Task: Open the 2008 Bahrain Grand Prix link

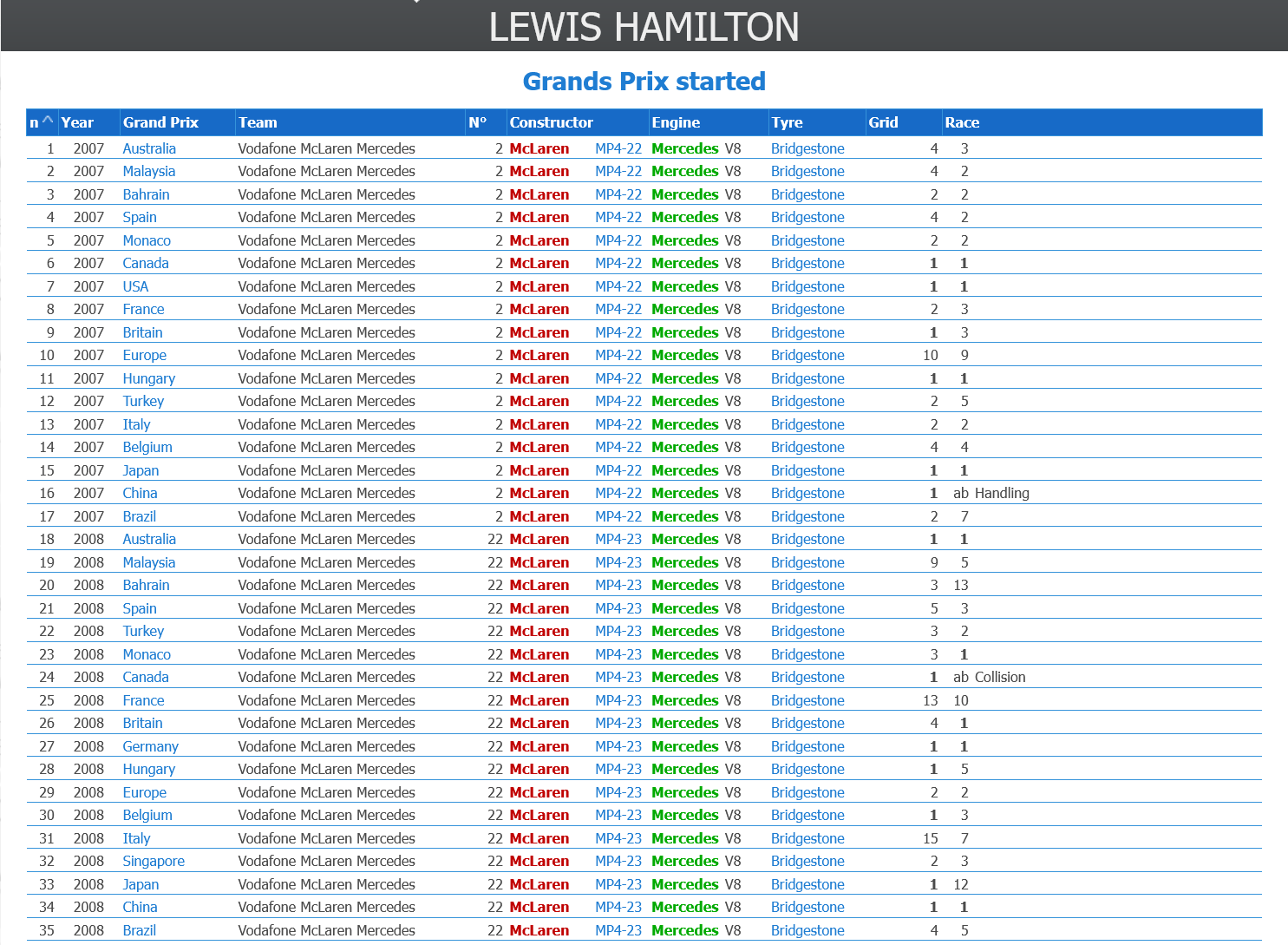Action: [x=146, y=585]
